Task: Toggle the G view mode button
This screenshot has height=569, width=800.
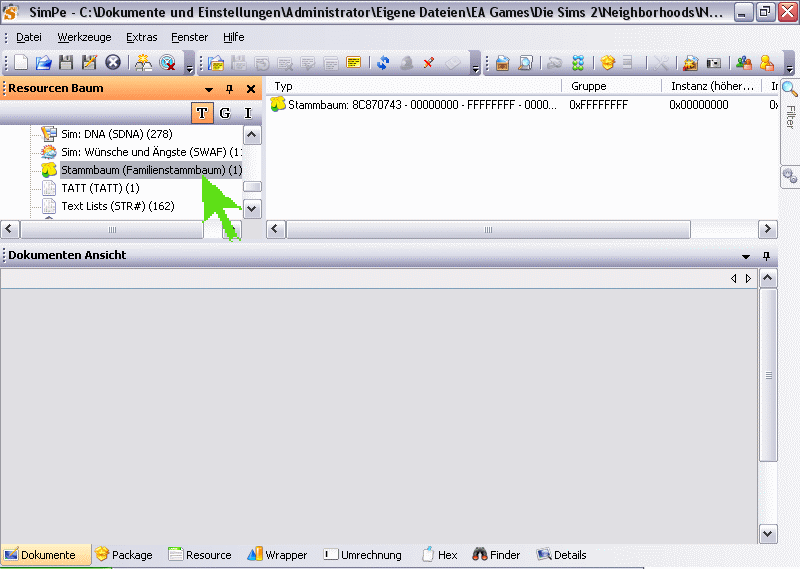Action: [225, 113]
